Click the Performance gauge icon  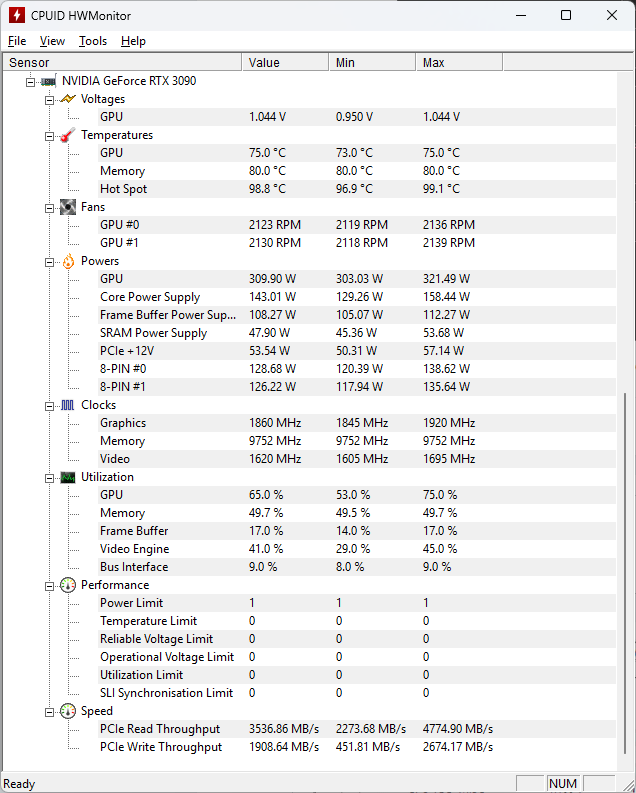pos(68,585)
